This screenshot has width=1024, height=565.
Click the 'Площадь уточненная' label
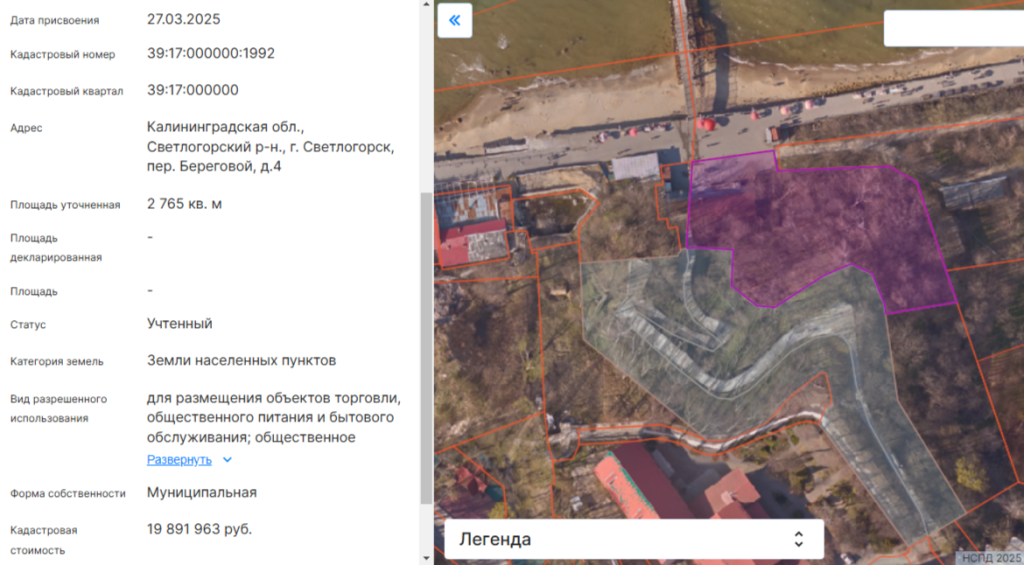65,205
